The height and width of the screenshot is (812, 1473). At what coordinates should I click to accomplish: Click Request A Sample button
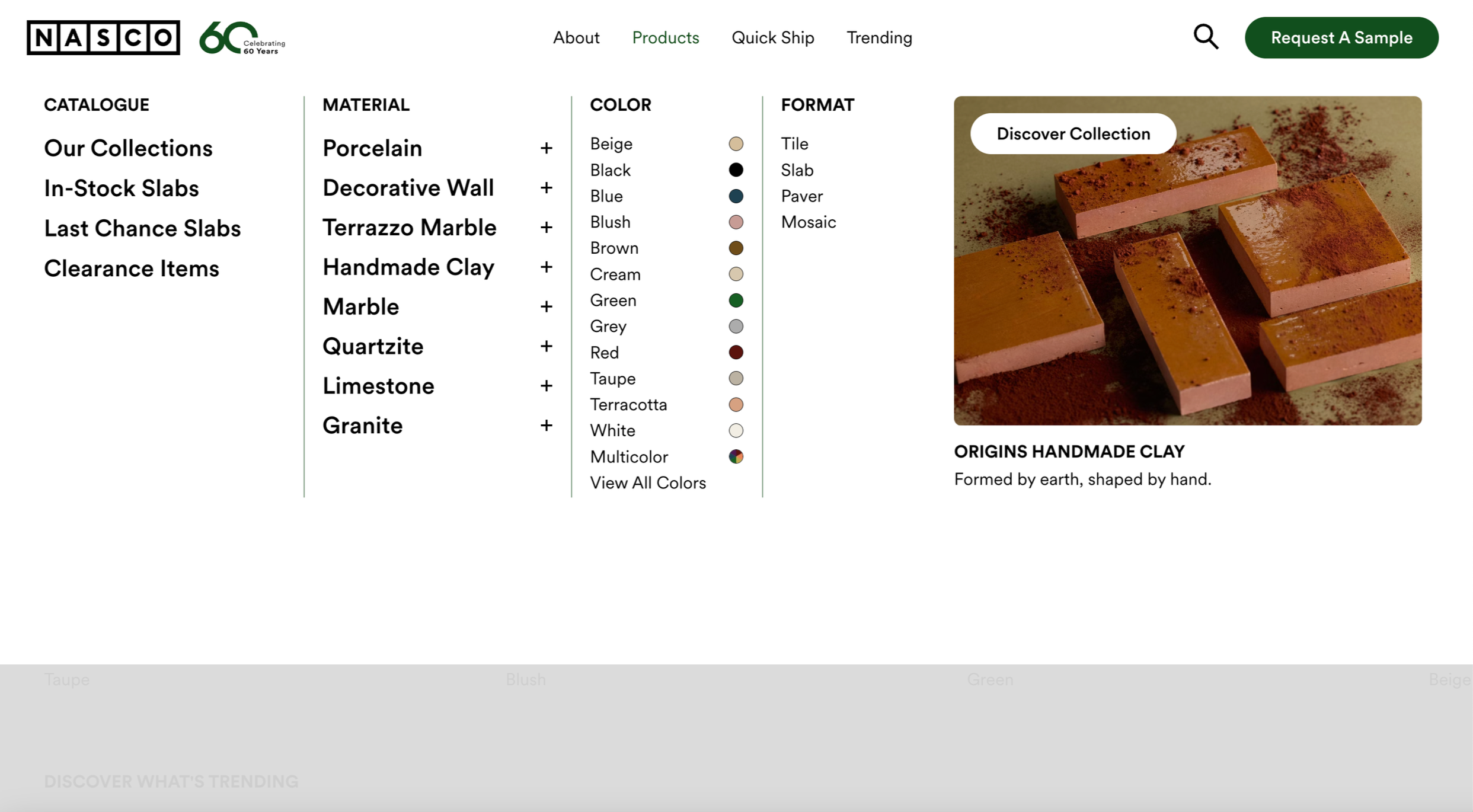click(1341, 38)
